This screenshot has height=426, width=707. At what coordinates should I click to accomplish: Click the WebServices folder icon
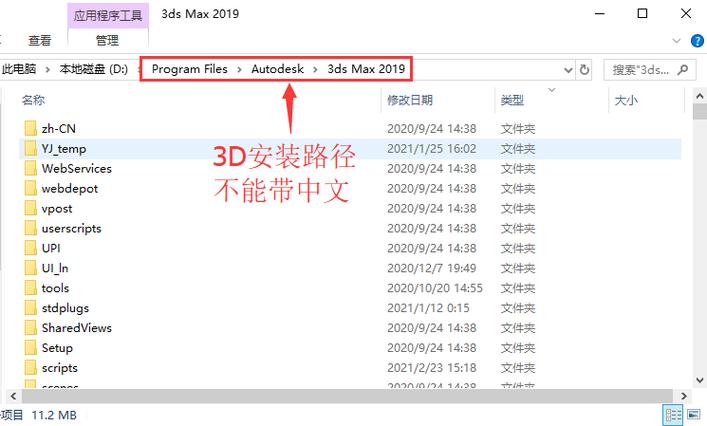[x=31, y=168]
